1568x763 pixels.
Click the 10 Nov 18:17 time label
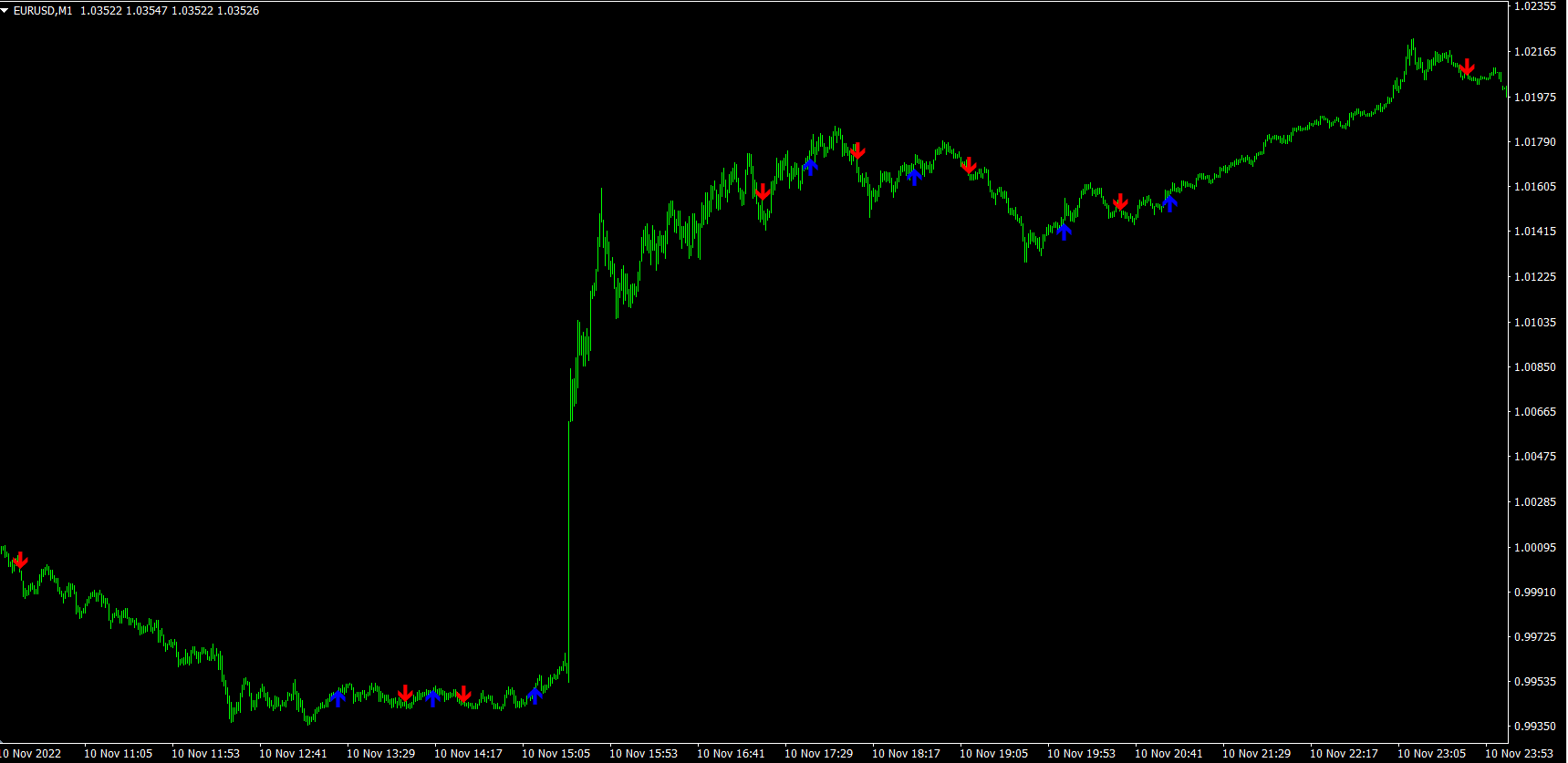coord(907,754)
